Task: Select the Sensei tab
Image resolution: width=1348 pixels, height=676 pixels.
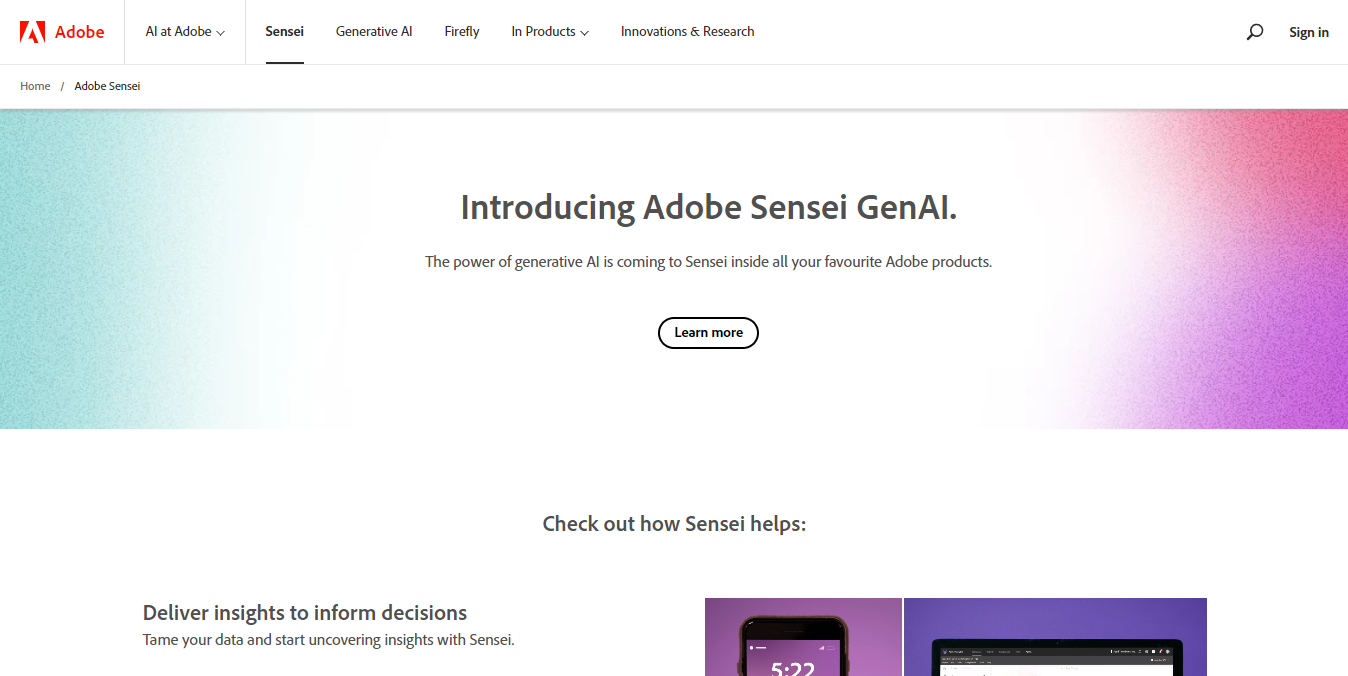Action: tap(284, 32)
